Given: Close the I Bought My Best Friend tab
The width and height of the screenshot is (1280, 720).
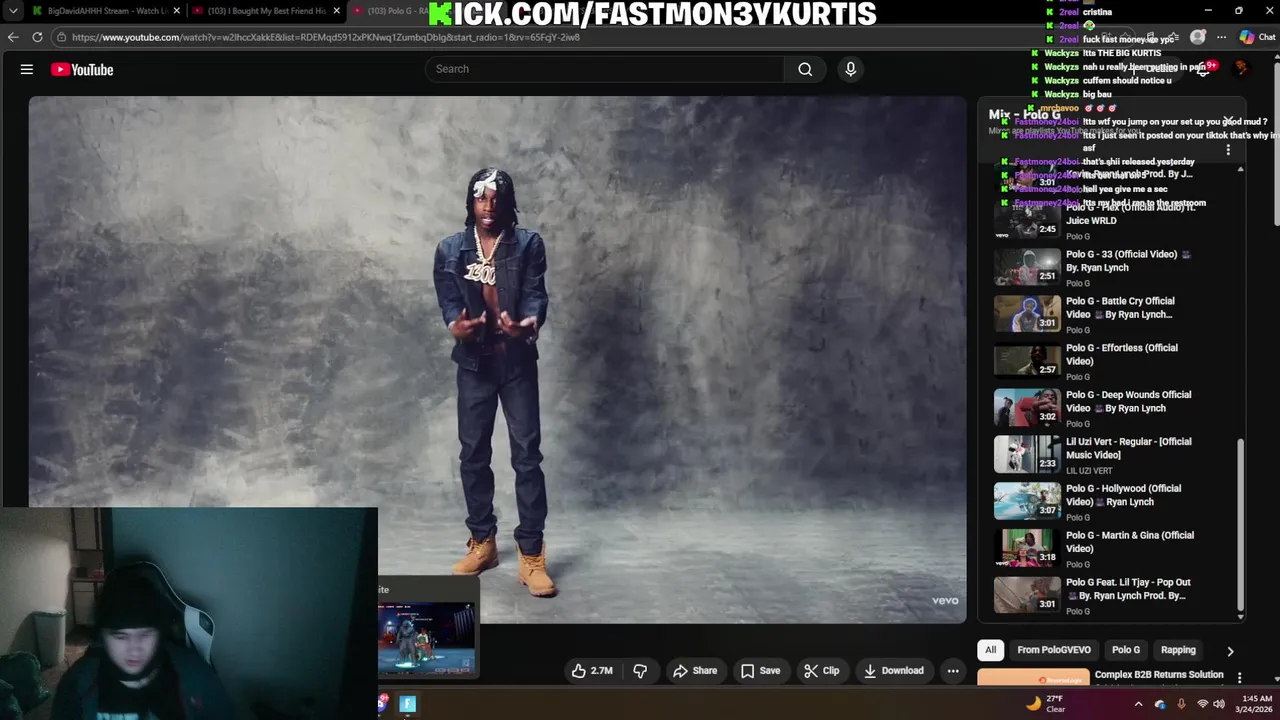Looking at the screenshot, I should 337,11.
